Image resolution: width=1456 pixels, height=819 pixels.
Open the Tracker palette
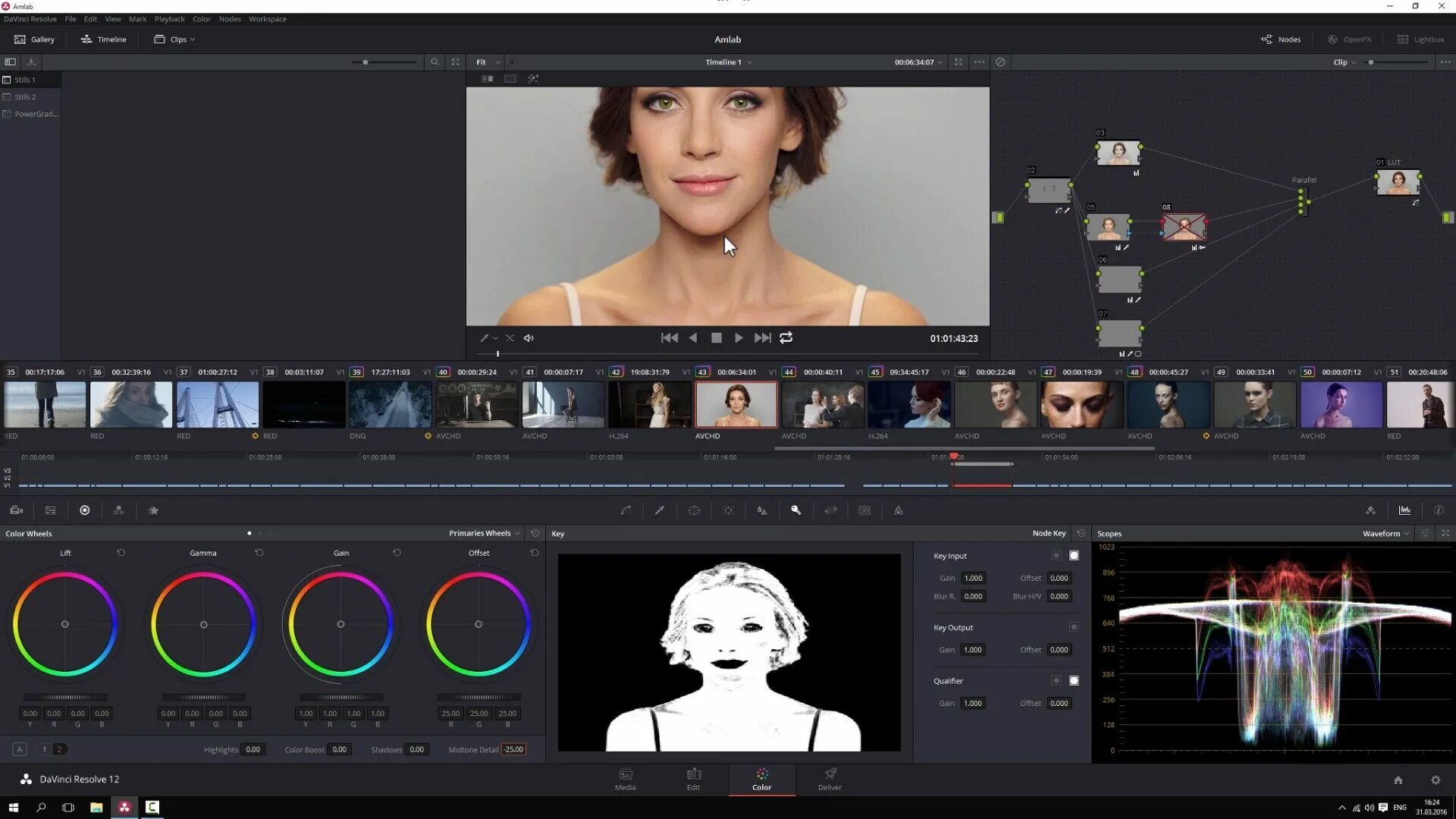tap(728, 510)
